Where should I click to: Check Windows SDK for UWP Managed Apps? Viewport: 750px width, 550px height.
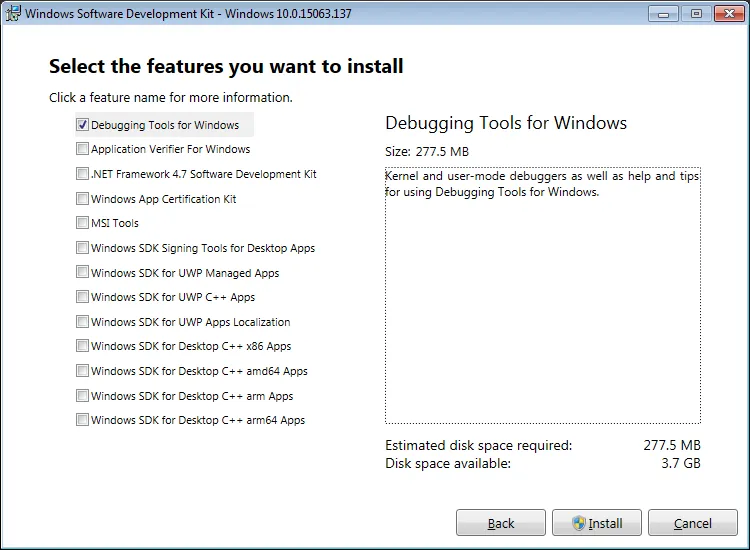pyautogui.click(x=82, y=272)
